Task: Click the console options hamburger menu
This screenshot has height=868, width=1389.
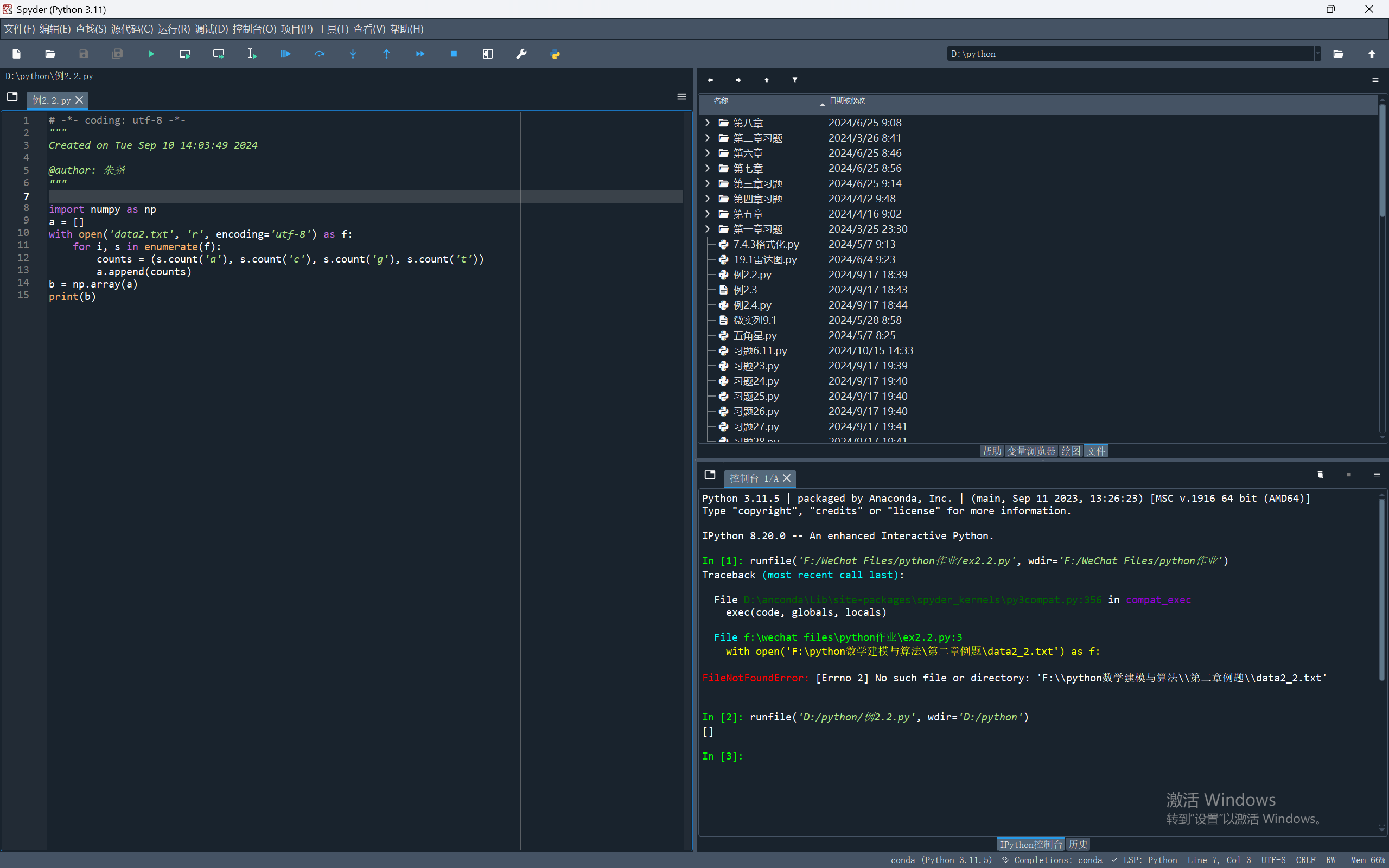Action: (1377, 475)
